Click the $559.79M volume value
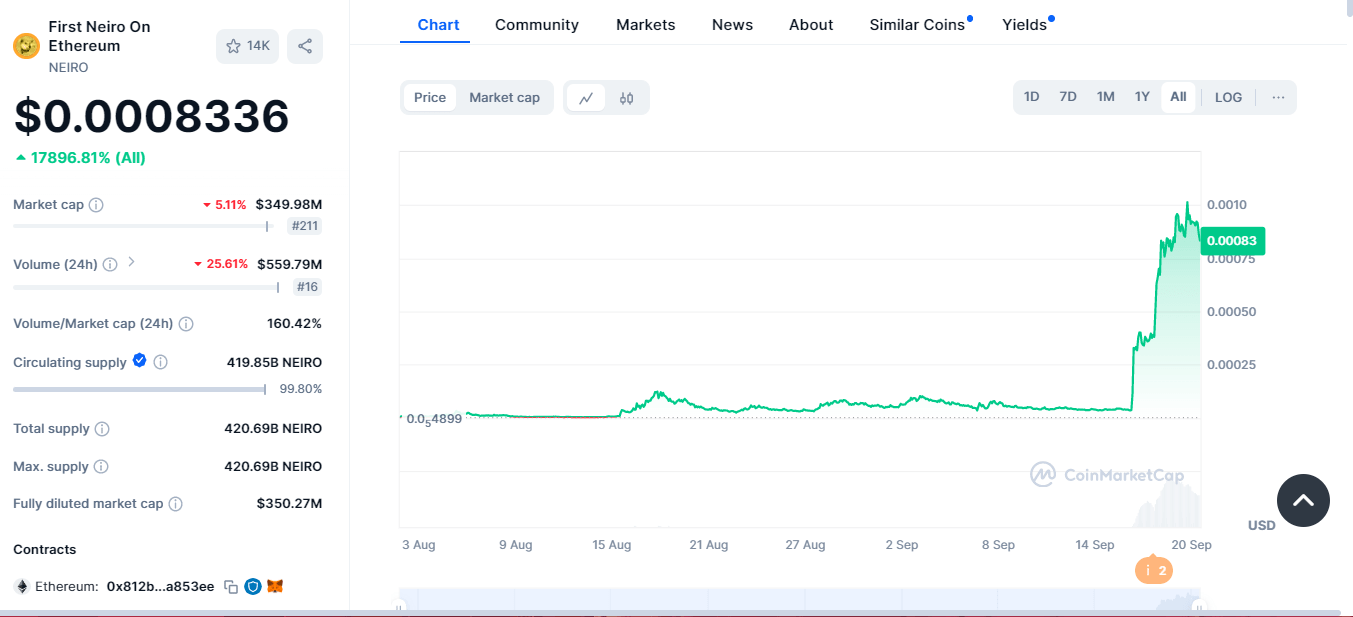This screenshot has height=617, width=1353. (x=289, y=265)
